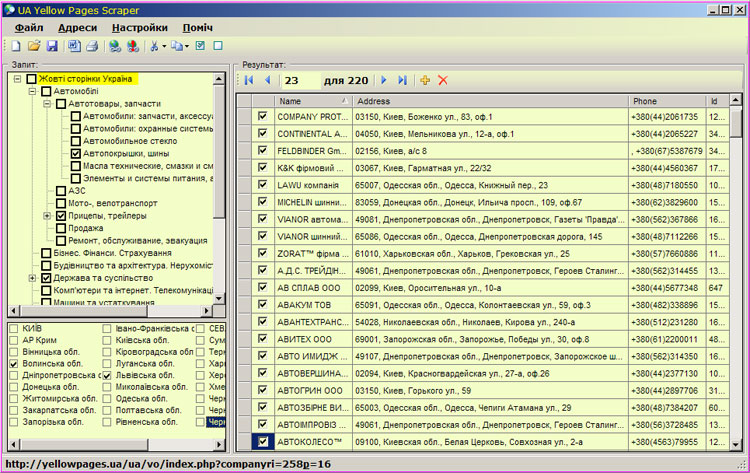
Task: Open the scissors tool dropdown arrow
Action: (x=162, y=46)
